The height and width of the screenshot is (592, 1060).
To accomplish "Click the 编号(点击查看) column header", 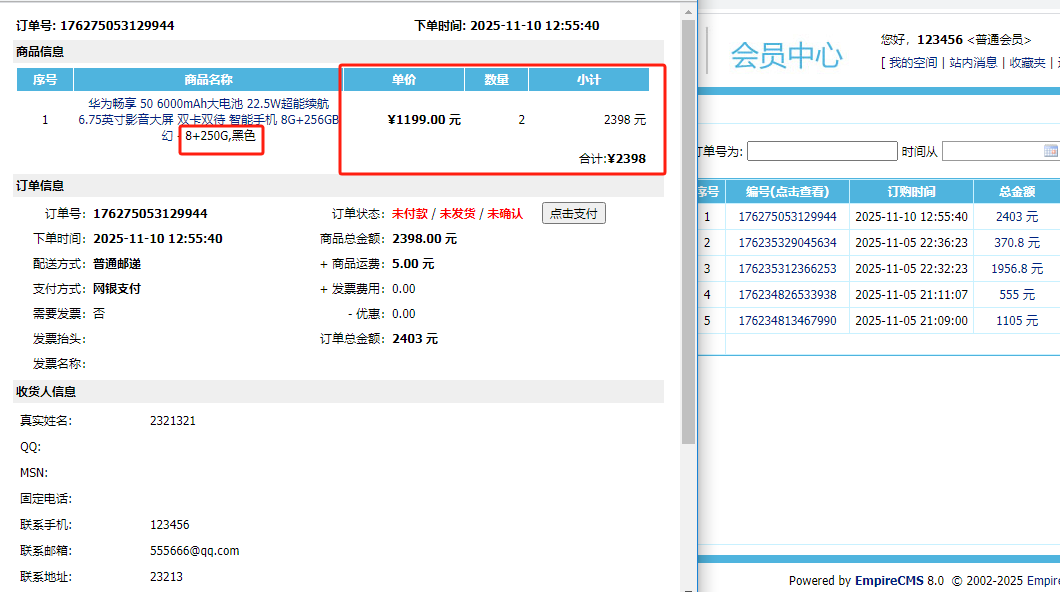I will click(x=787, y=192).
